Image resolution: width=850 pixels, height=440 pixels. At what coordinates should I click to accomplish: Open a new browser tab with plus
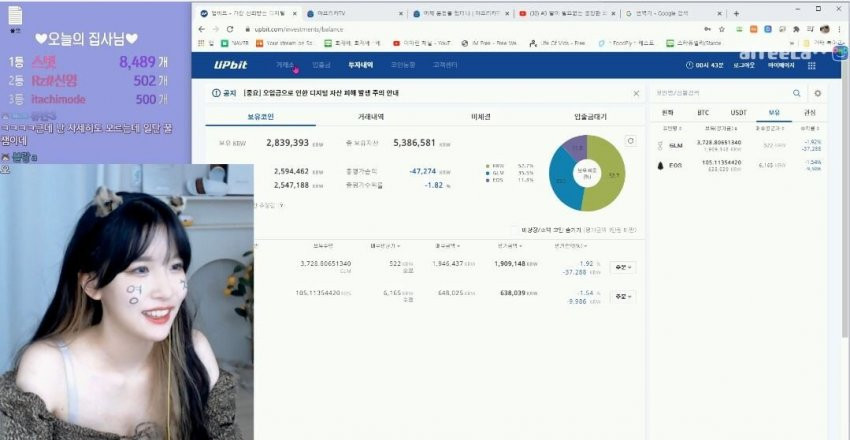[736, 14]
